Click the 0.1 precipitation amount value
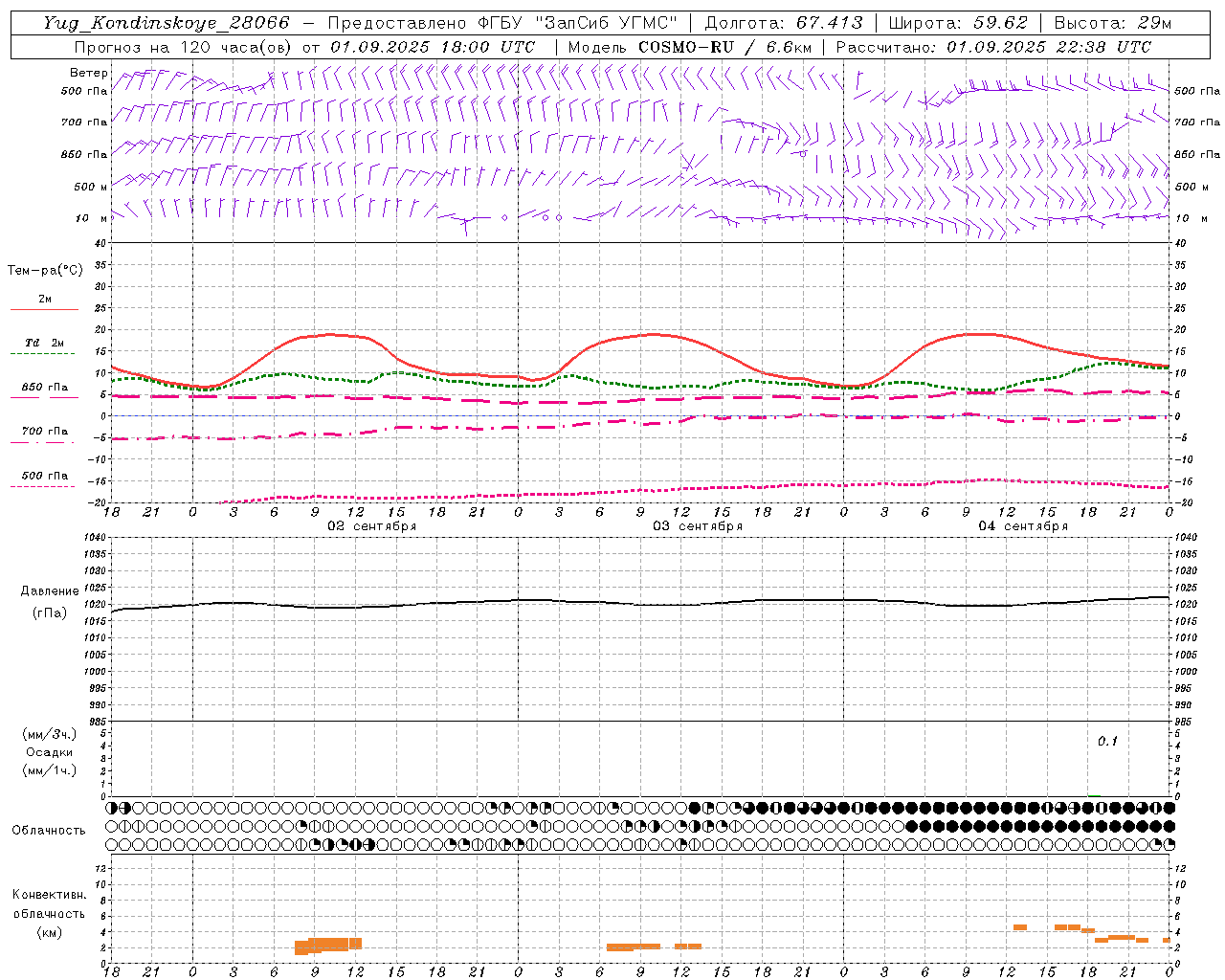This screenshot has height=980, width=1225. pos(1107,741)
